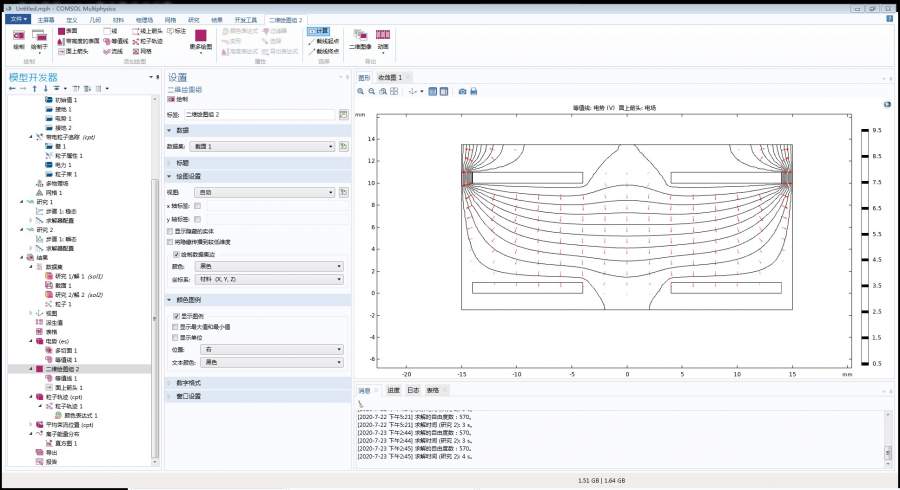Open the 日志 log tab
The image size is (900, 490).
point(413,390)
